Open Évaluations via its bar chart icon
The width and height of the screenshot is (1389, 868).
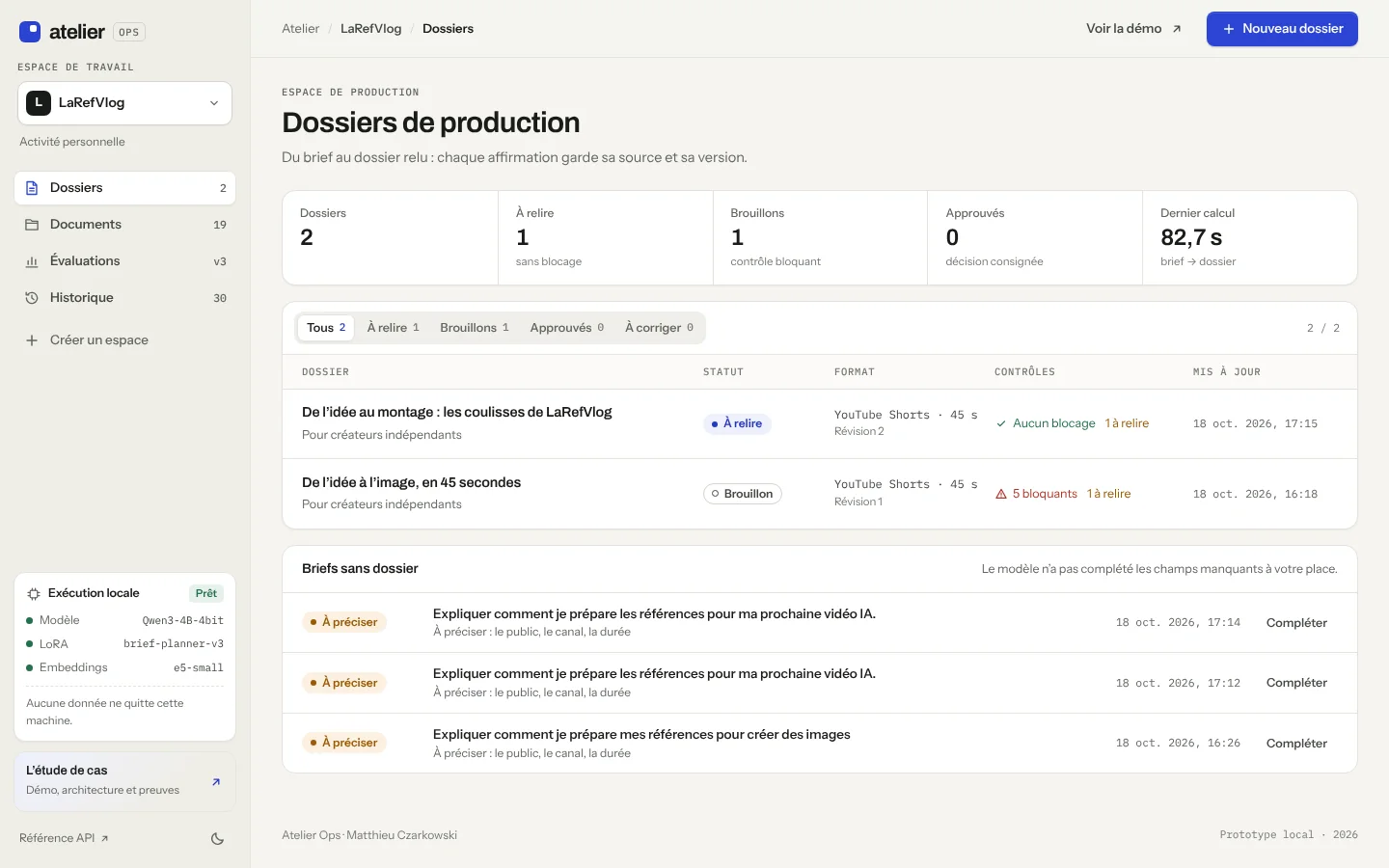[x=32, y=261]
